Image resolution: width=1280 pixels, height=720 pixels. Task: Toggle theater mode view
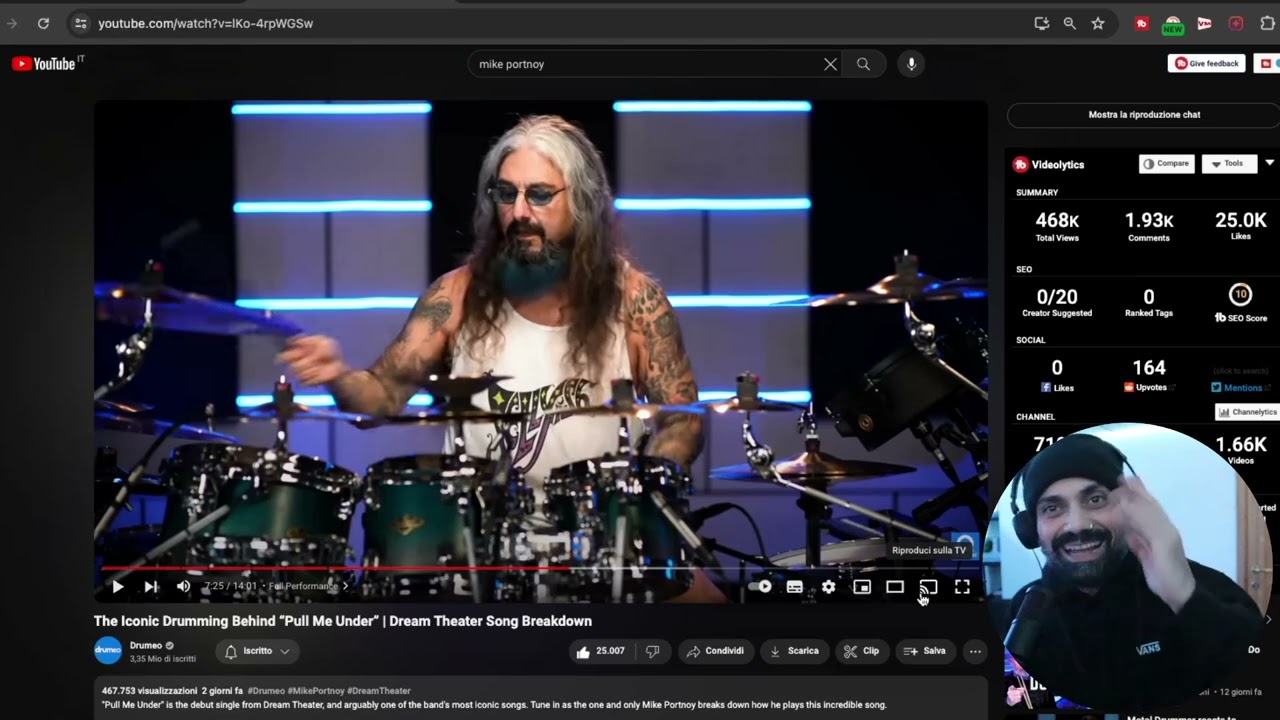pyautogui.click(x=895, y=587)
